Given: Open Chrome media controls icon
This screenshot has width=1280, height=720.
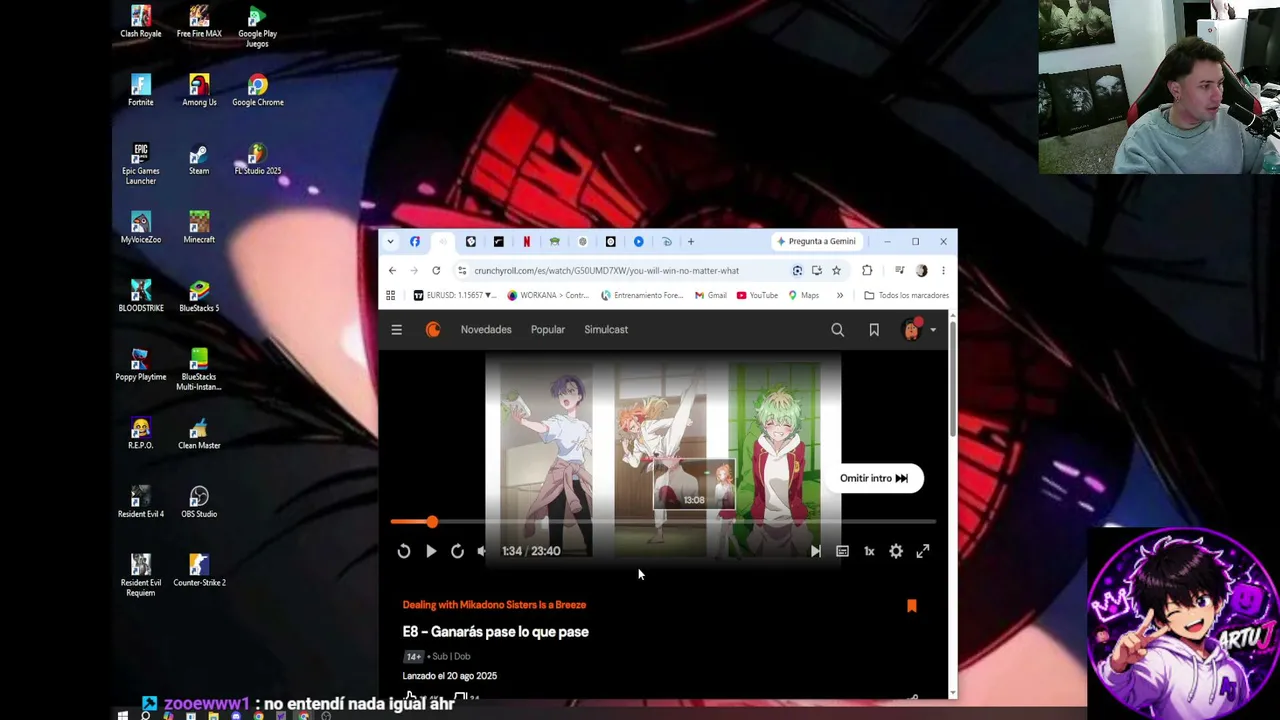Looking at the screenshot, I should click(899, 270).
